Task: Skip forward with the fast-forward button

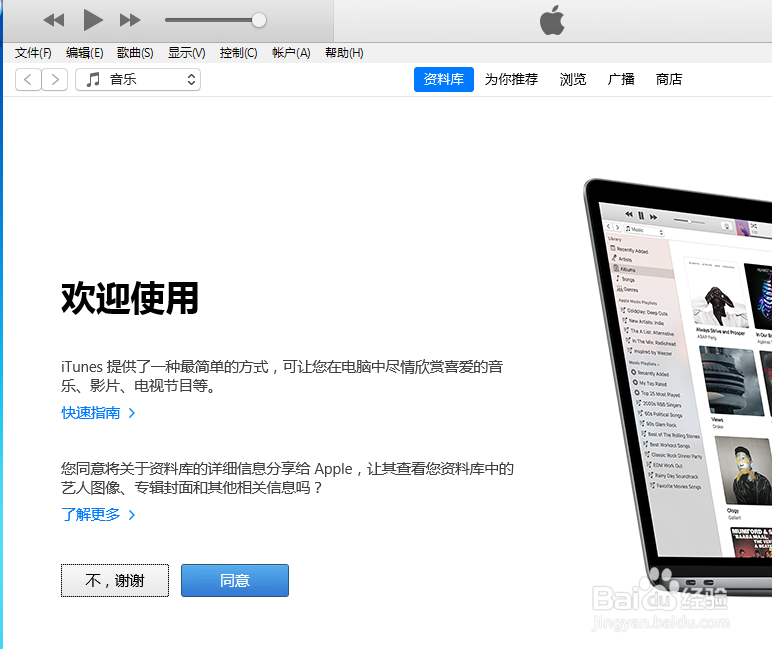Action: (130, 20)
